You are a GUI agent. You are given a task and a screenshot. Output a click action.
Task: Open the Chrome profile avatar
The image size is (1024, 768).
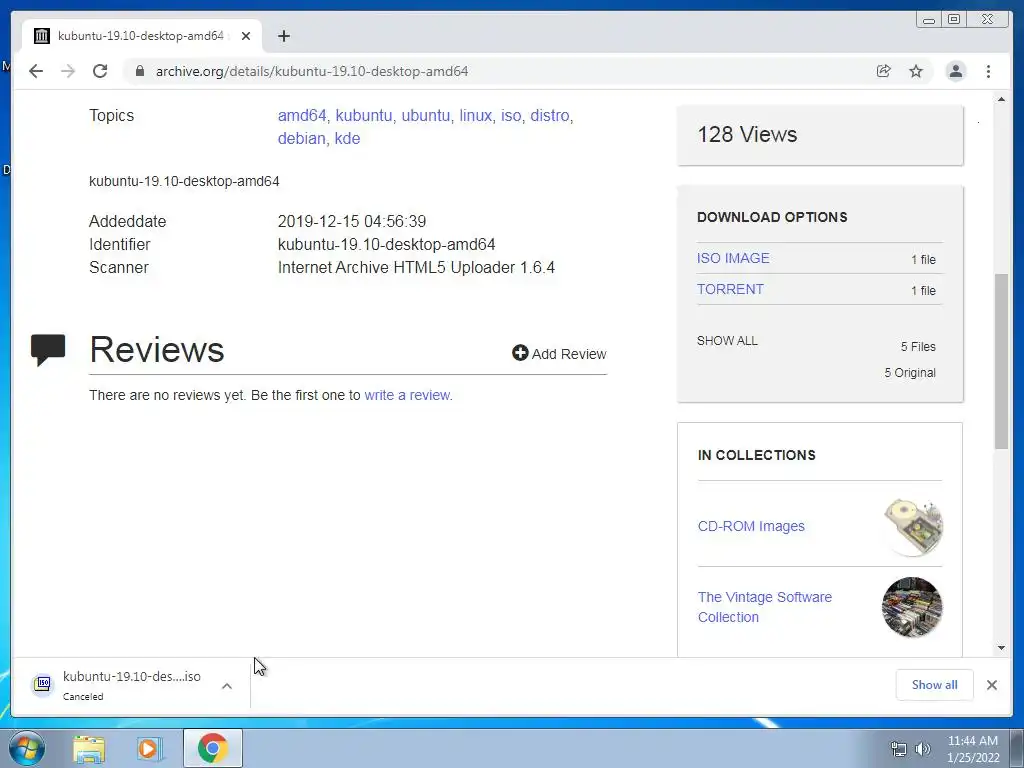955,71
